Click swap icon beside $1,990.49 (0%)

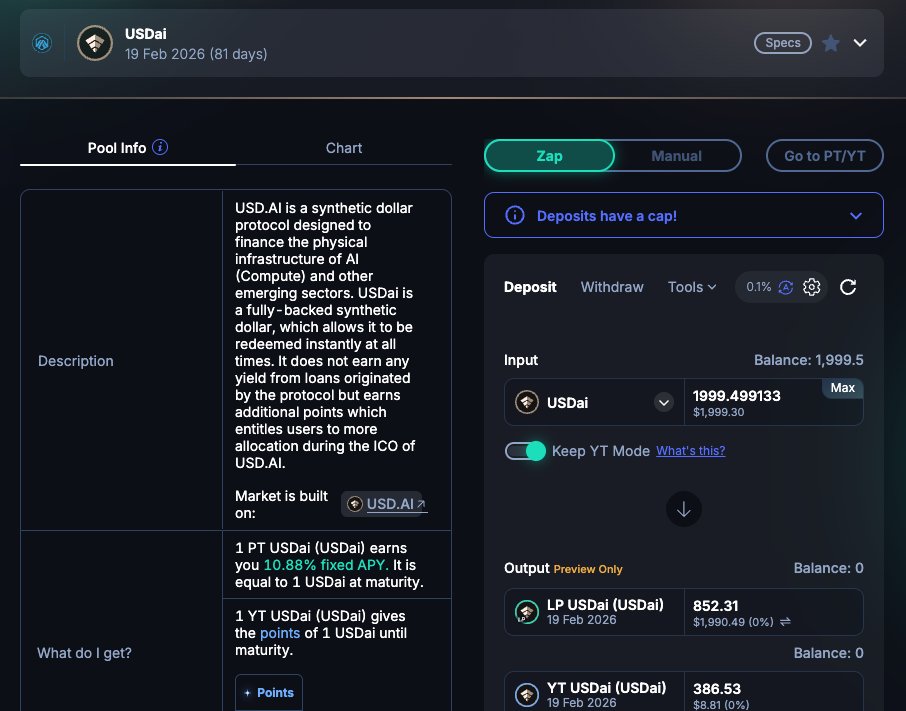[785, 622]
